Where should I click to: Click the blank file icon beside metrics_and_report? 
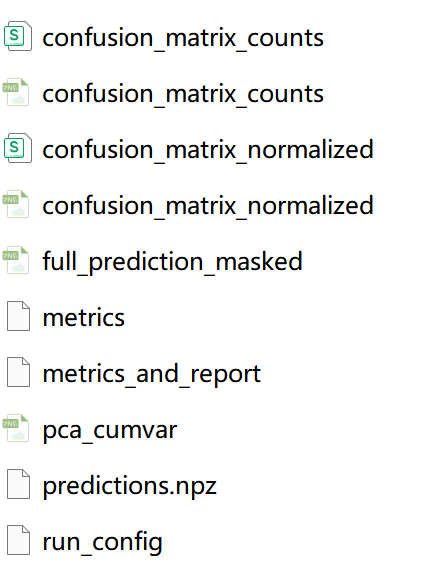tap(18, 372)
